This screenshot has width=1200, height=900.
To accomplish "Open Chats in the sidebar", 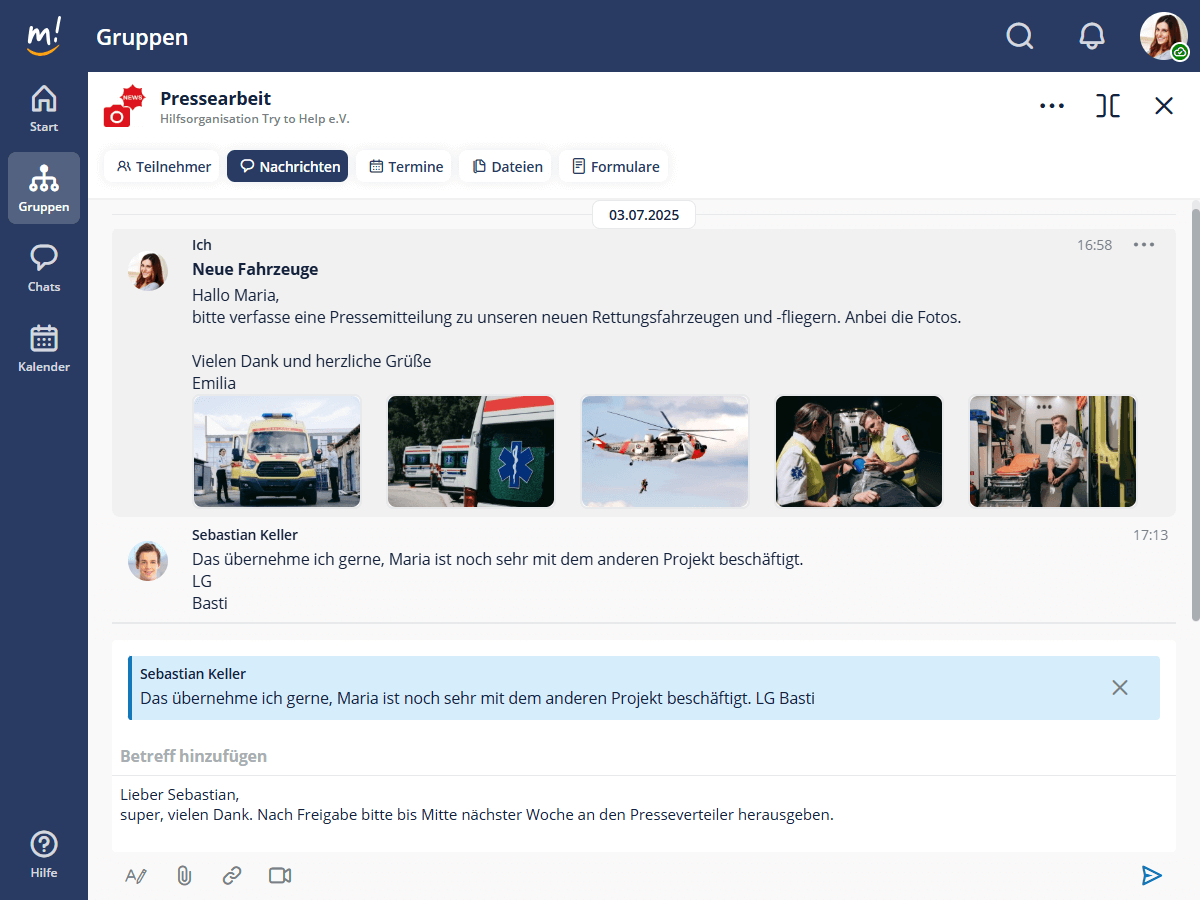I will (44, 268).
